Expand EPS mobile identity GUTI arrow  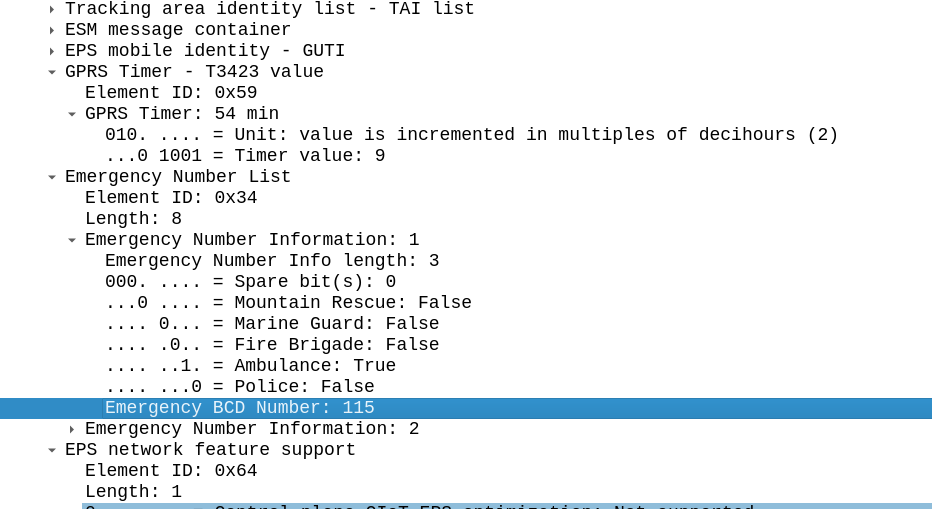click(x=52, y=51)
